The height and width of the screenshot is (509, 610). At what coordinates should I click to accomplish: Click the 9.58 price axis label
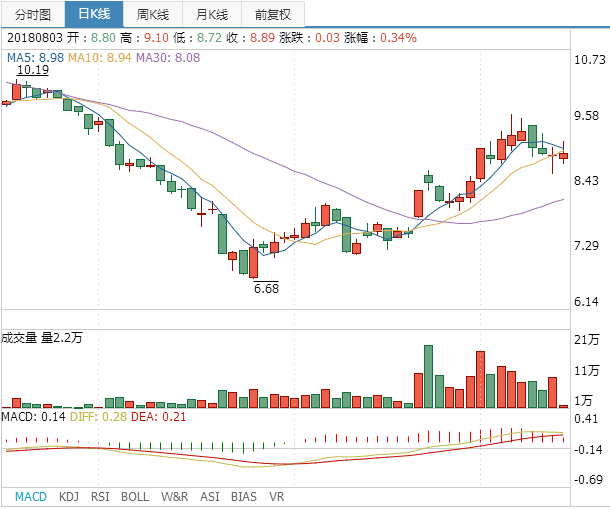pos(587,116)
